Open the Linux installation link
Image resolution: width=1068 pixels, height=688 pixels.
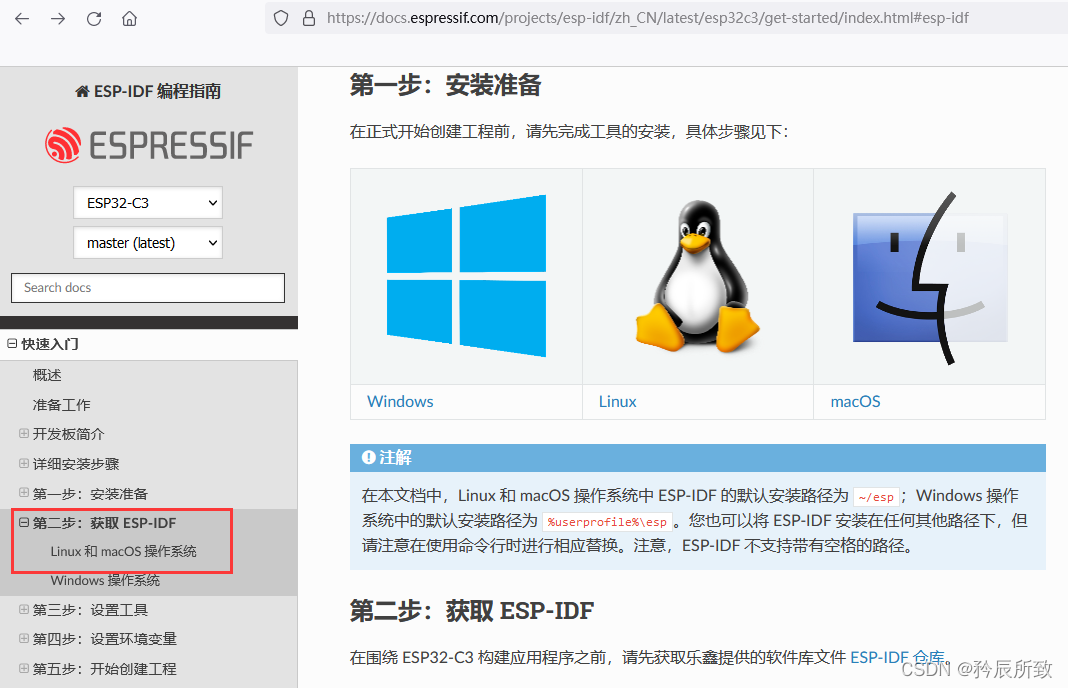[x=618, y=401]
